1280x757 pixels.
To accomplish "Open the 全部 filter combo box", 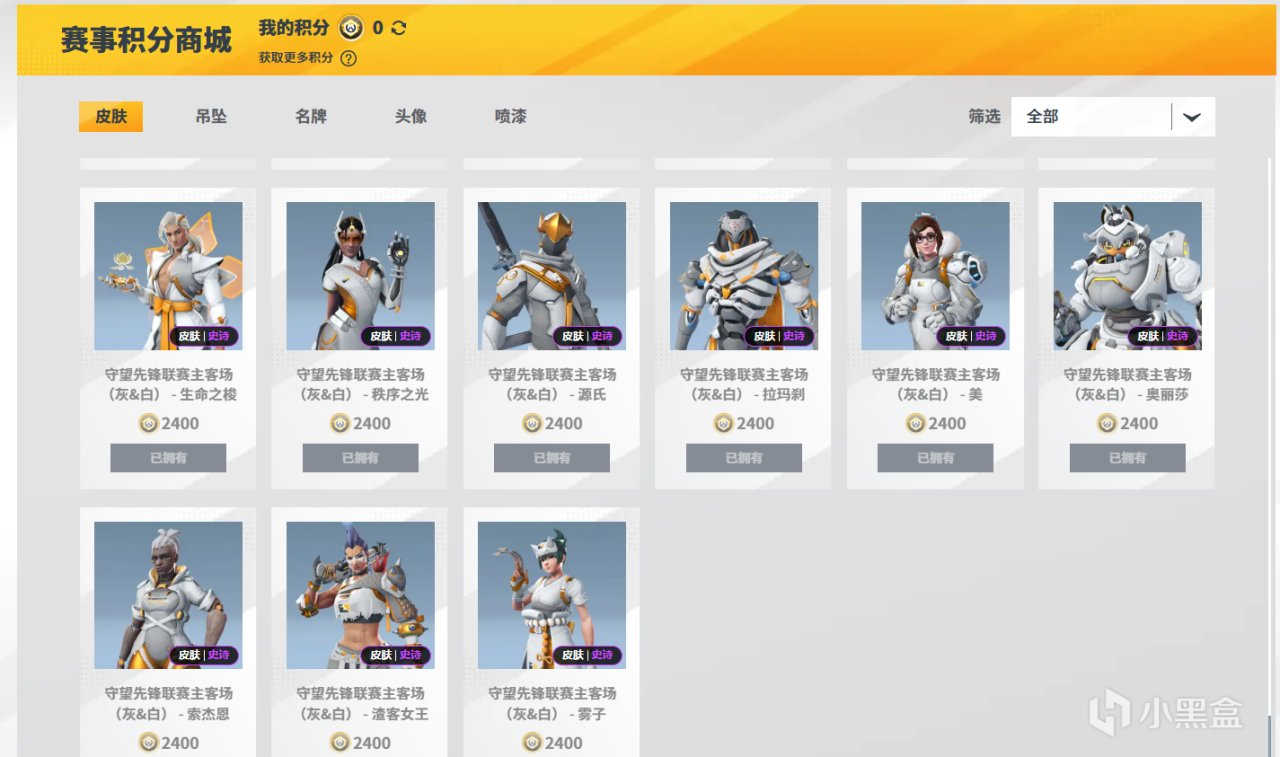I will tap(1113, 117).
